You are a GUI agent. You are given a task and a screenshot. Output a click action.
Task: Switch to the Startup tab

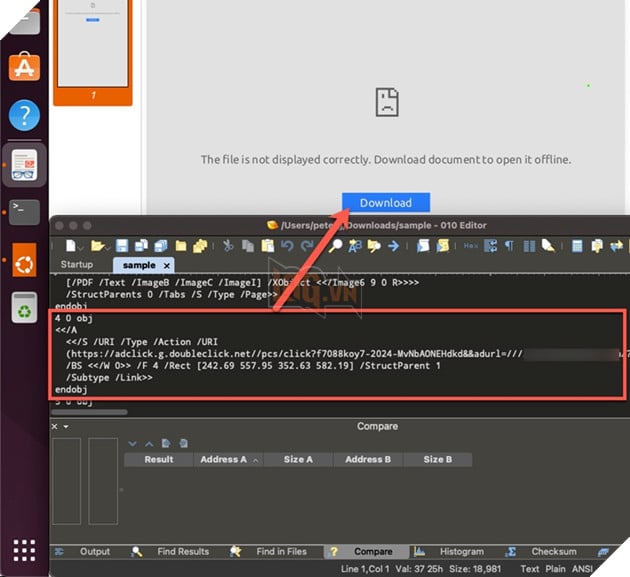click(77, 264)
